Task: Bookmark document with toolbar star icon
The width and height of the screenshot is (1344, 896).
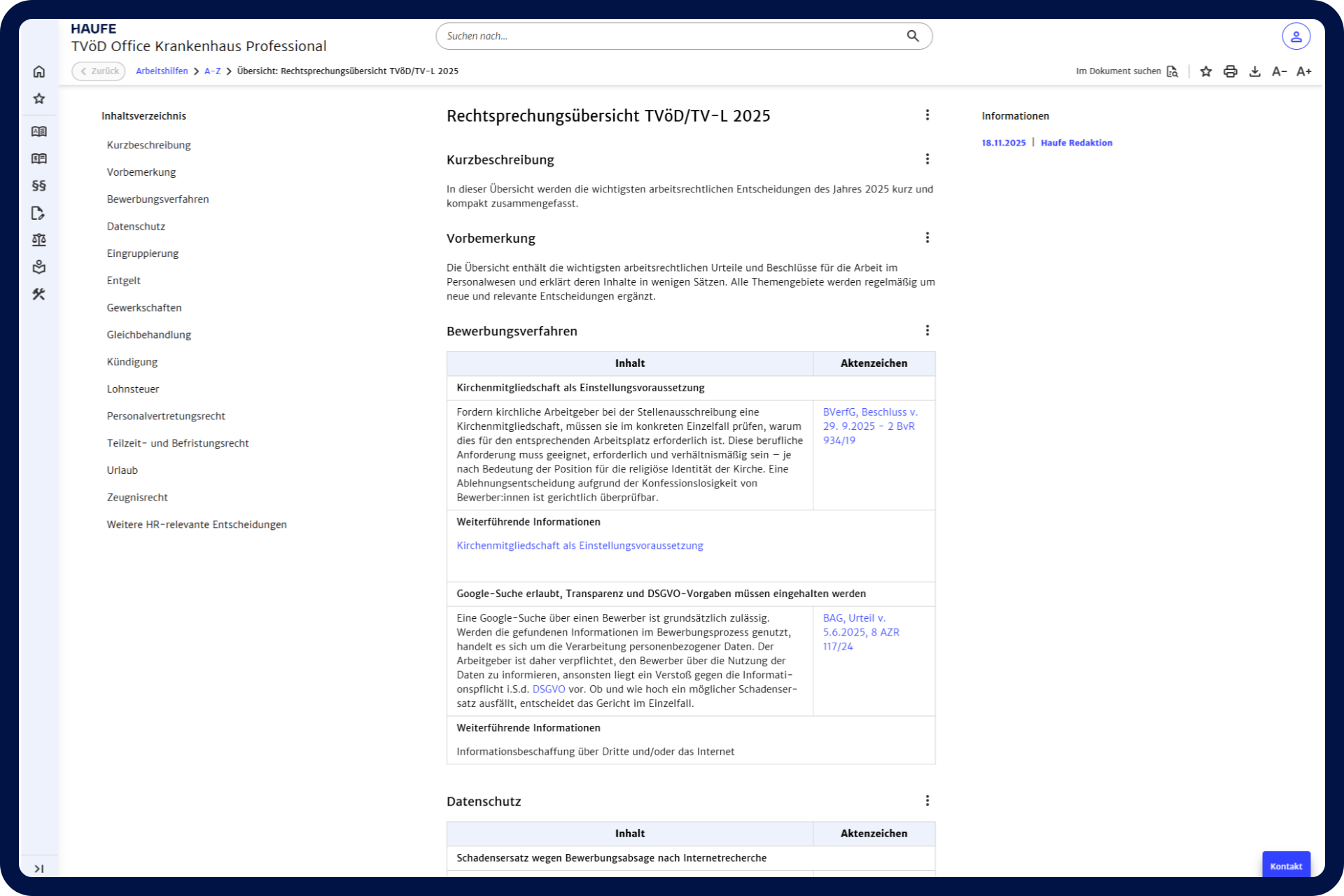Action: [1205, 71]
